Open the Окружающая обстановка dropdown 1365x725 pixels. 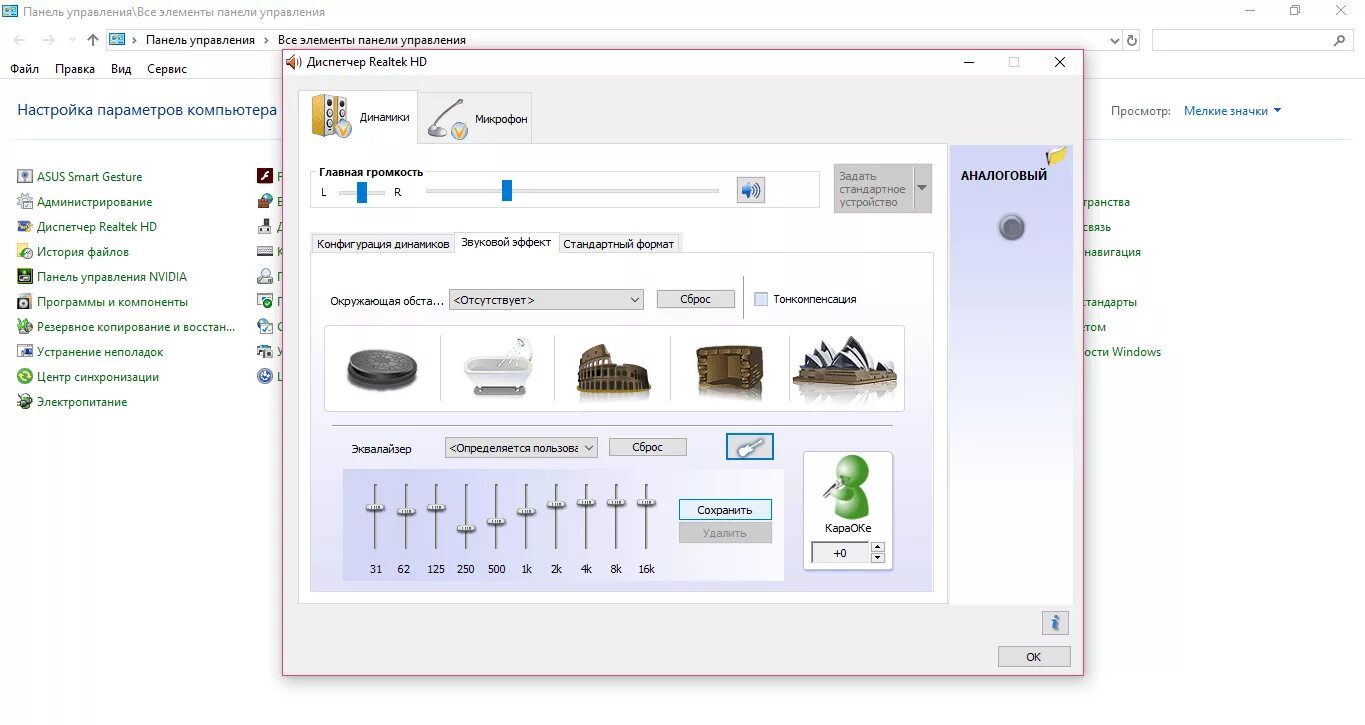[x=546, y=299]
